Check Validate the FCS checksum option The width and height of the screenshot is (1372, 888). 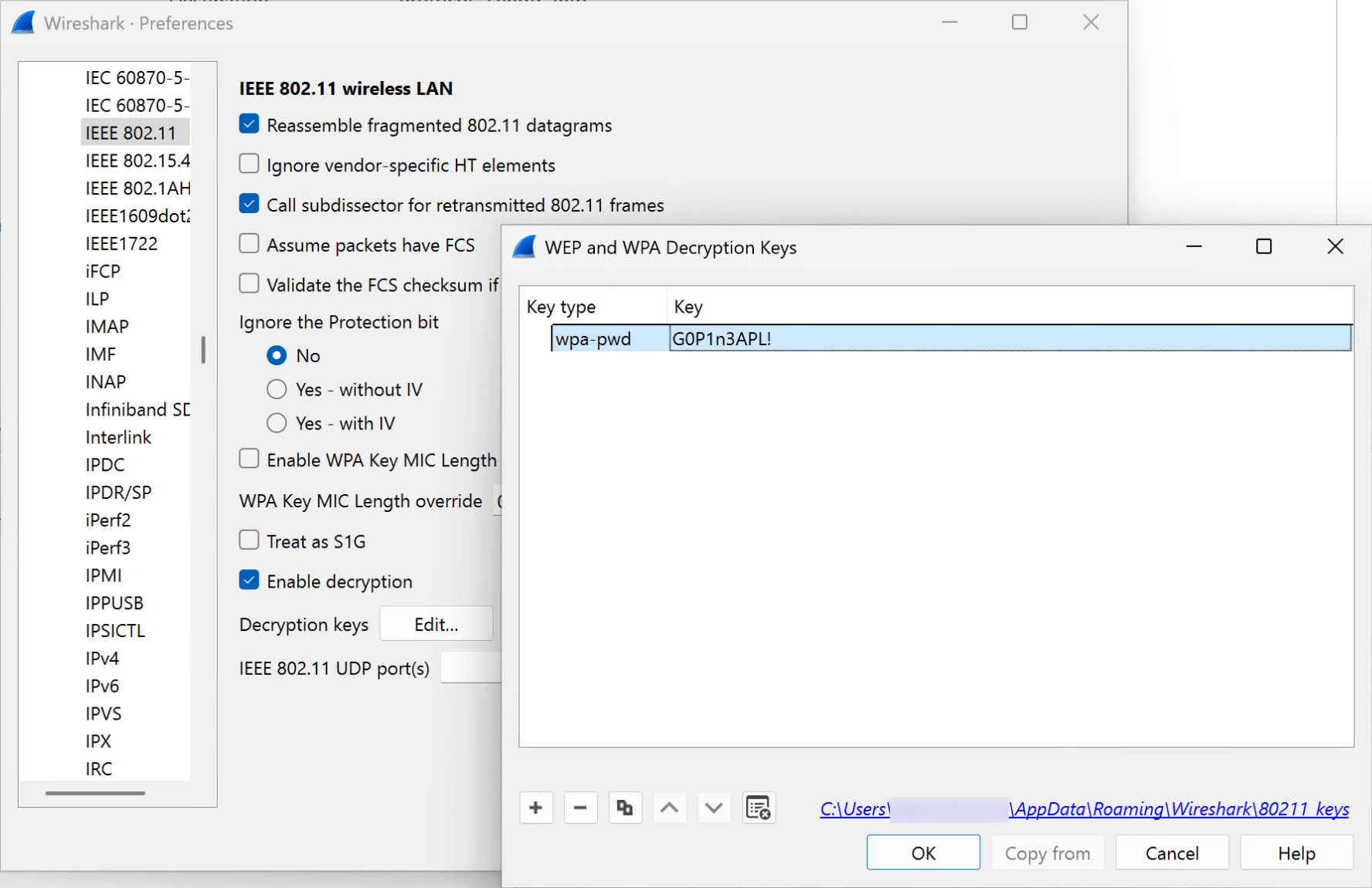249,283
